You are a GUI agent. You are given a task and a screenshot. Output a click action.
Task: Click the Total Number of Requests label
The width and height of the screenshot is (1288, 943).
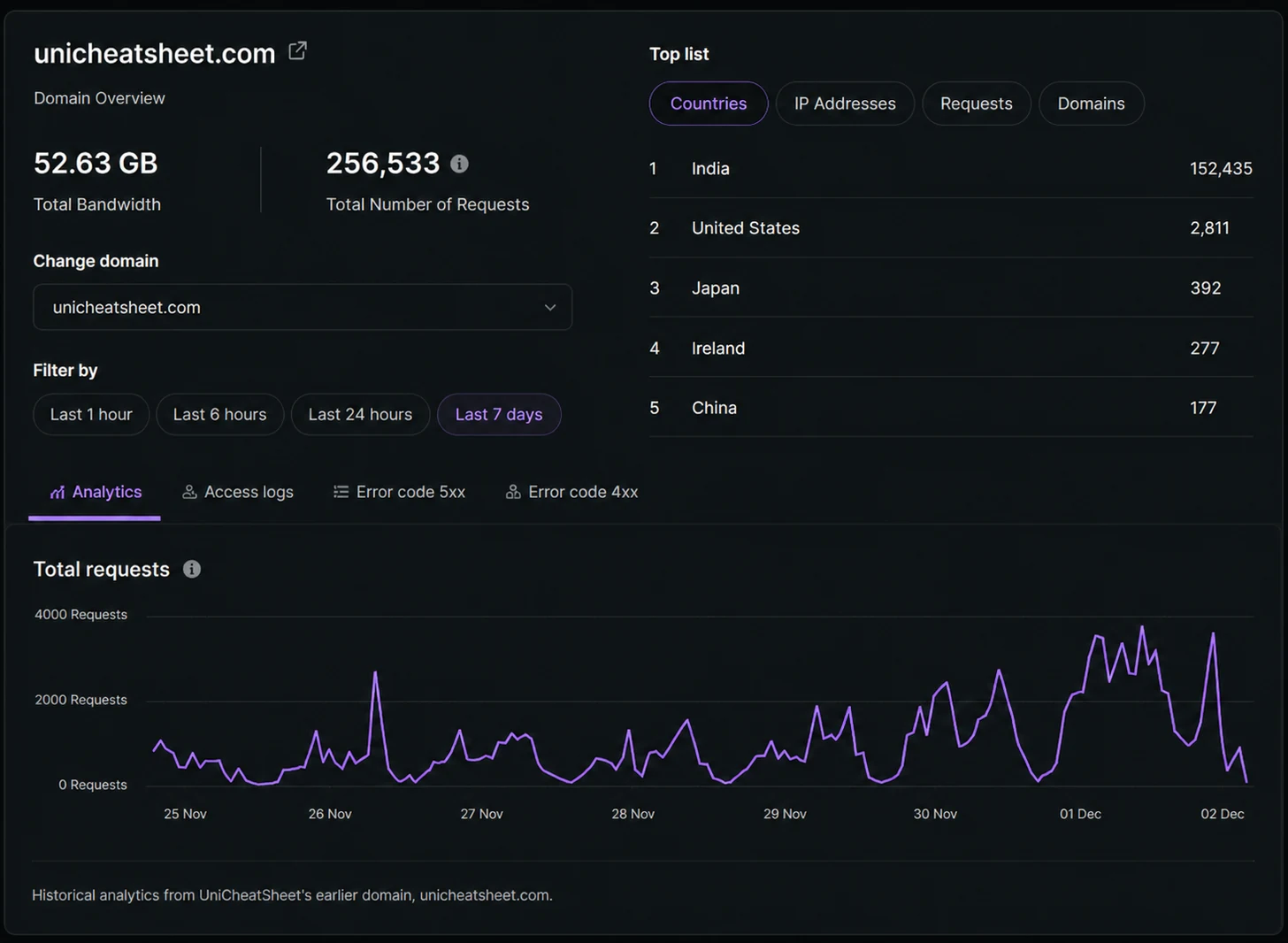[428, 204]
